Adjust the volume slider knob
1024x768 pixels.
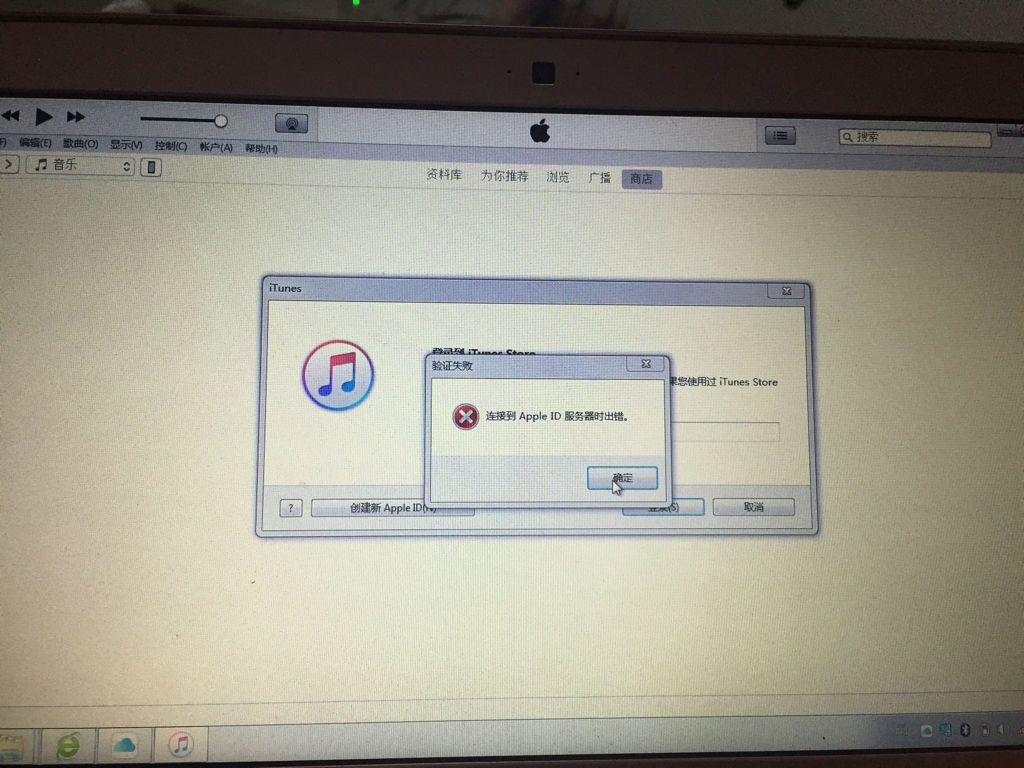pos(221,121)
